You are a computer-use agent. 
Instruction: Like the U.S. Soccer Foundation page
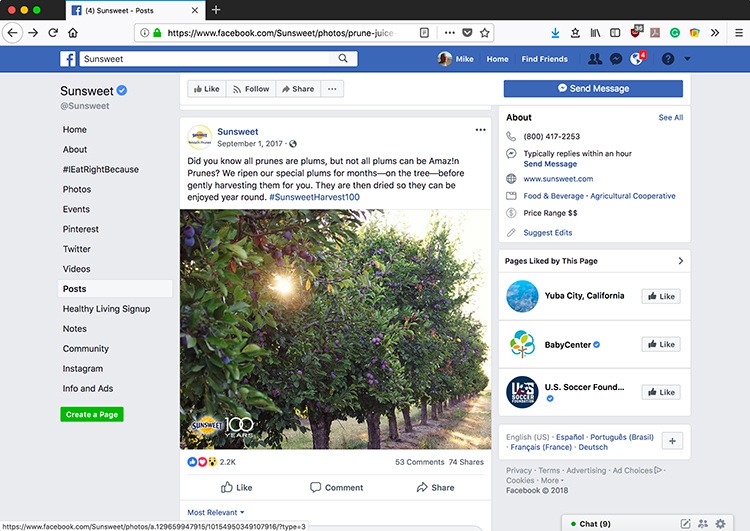tap(661, 392)
